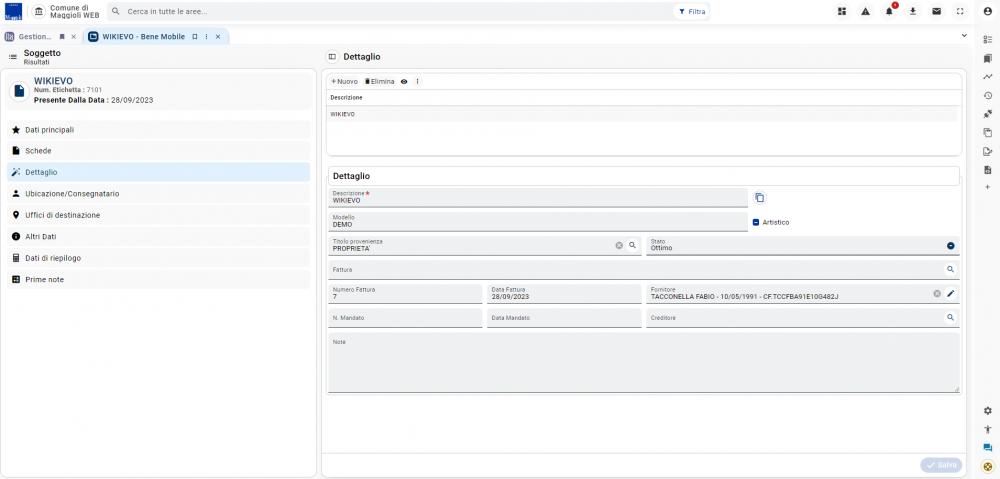The image size is (1000, 479).
Task: Open the bookmarks icon in right sidebar
Action: click(988, 58)
